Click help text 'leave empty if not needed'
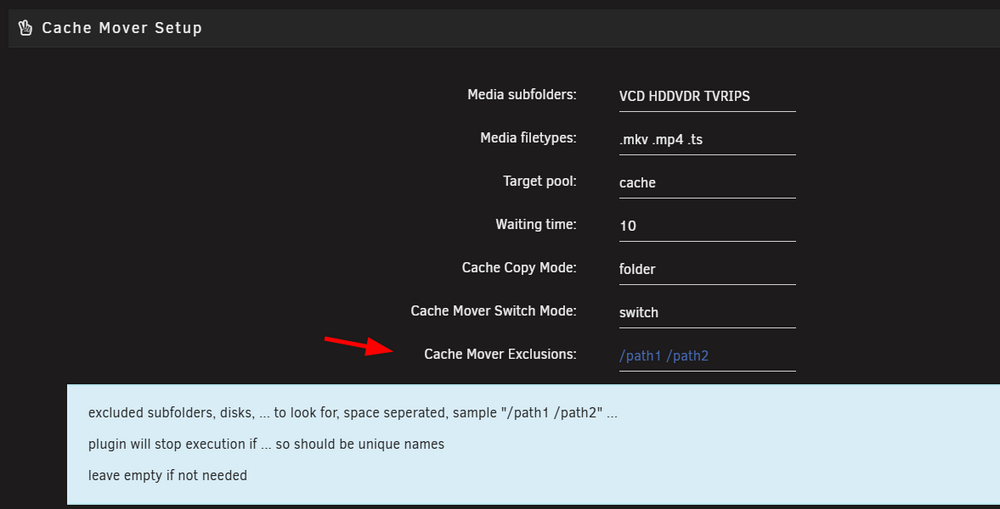 pos(168,476)
